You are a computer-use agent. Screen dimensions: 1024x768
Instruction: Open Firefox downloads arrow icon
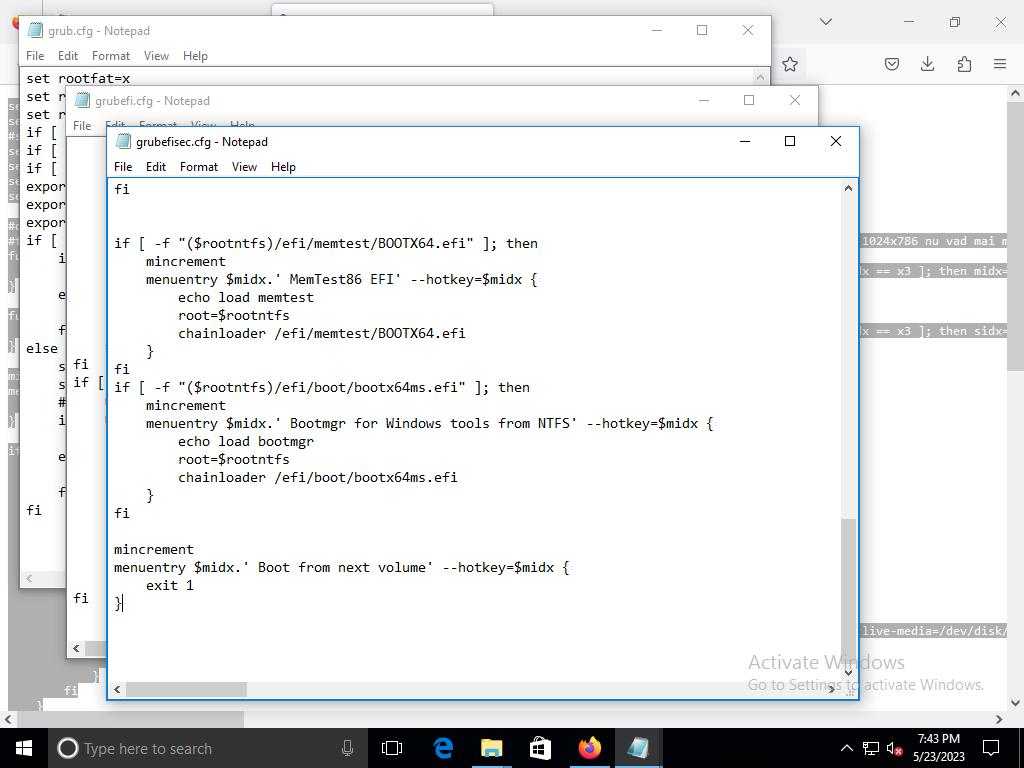tap(927, 64)
